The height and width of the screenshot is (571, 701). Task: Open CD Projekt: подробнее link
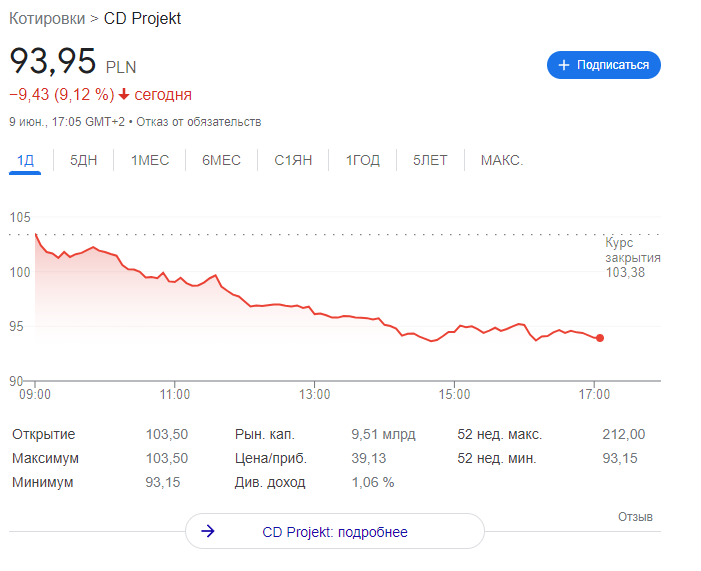(335, 532)
